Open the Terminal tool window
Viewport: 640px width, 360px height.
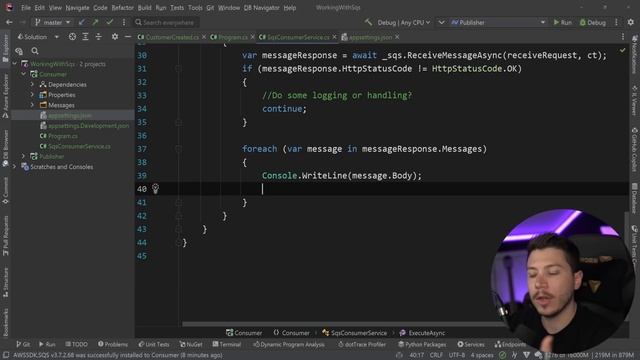point(227,344)
